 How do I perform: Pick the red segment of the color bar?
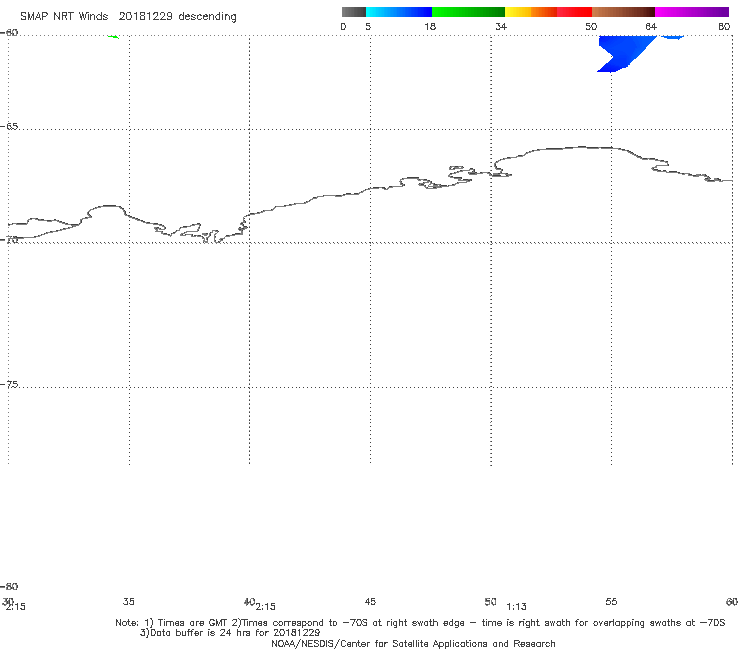coord(574,12)
